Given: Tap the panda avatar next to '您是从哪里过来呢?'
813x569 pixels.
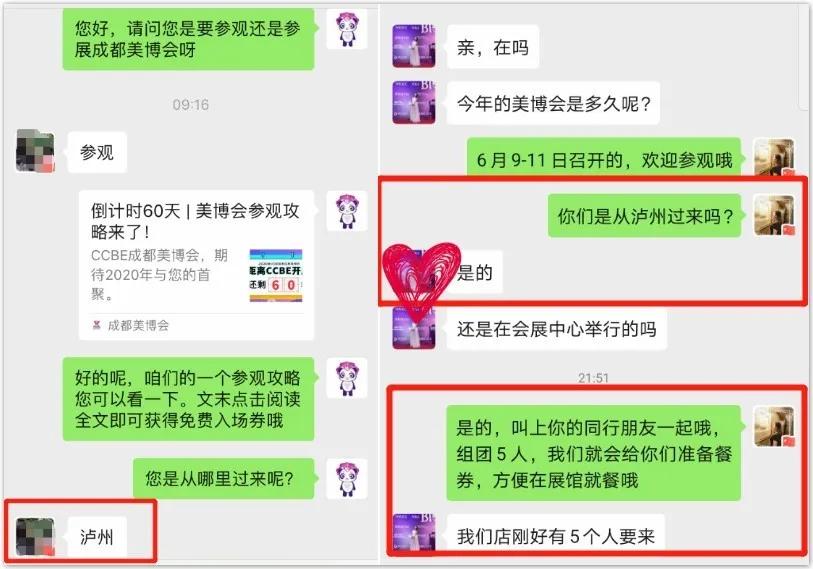Looking at the screenshot, I should pos(347,479).
